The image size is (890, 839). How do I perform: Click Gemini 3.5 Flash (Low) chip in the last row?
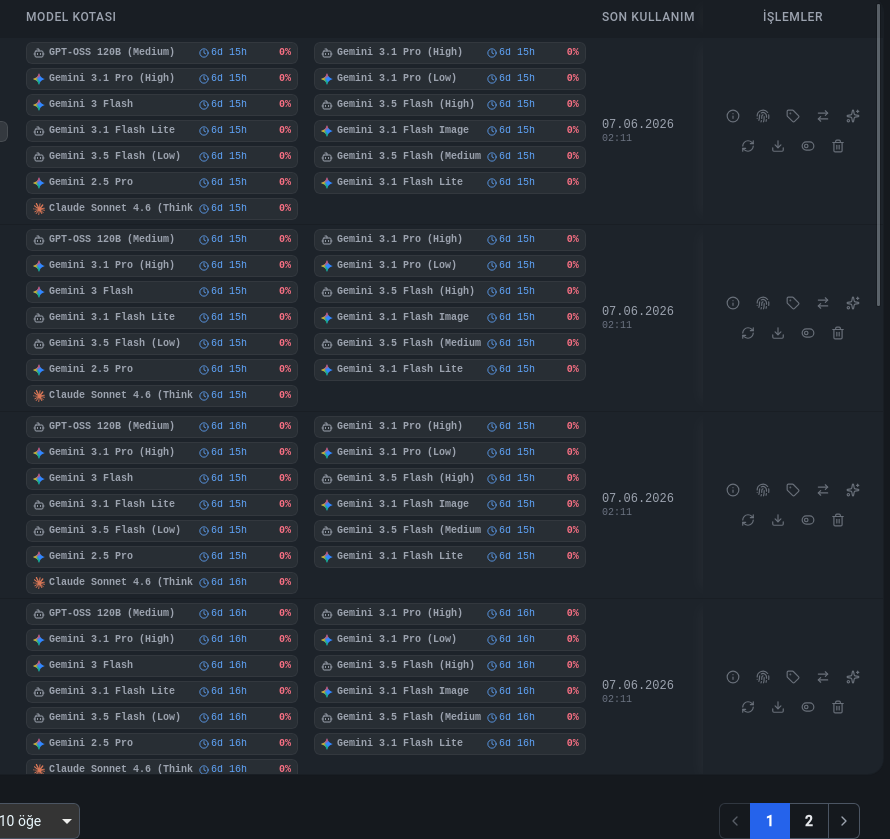[x=162, y=718]
